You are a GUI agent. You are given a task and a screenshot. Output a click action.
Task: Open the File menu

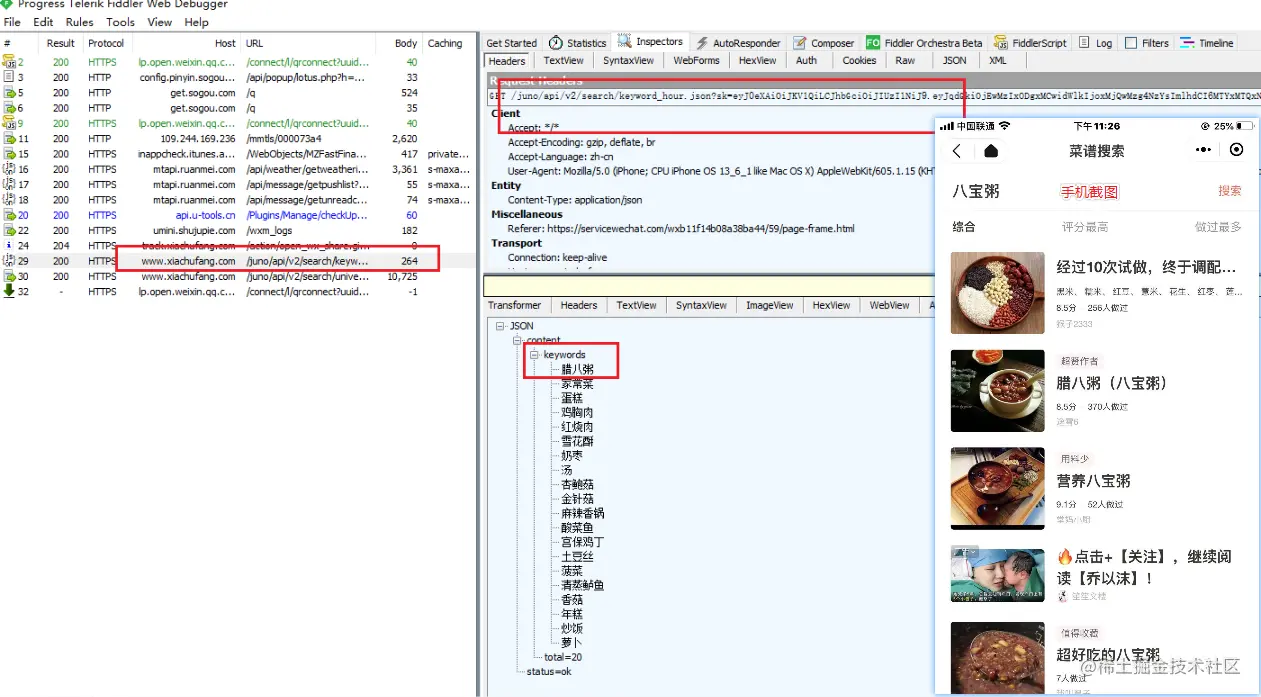[12, 22]
